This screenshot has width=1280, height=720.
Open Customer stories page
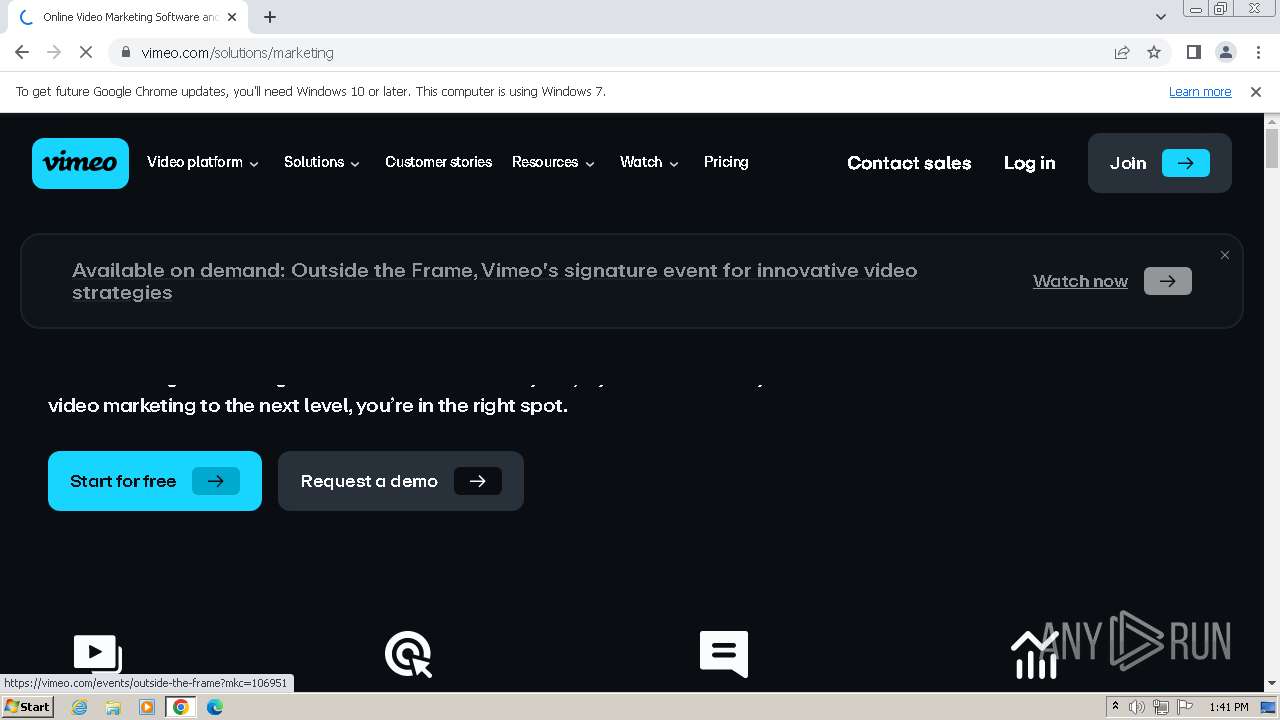pyautogui.click(x=438, y=162)
